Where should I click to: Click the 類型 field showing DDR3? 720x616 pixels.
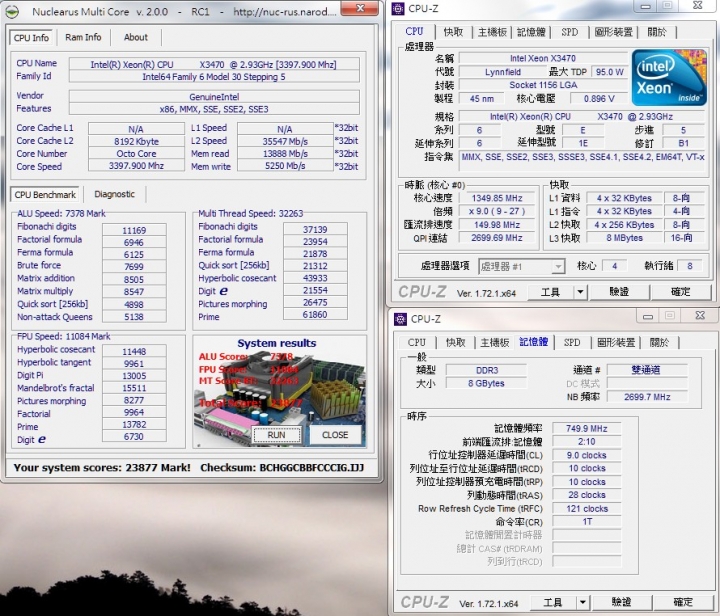487,370
